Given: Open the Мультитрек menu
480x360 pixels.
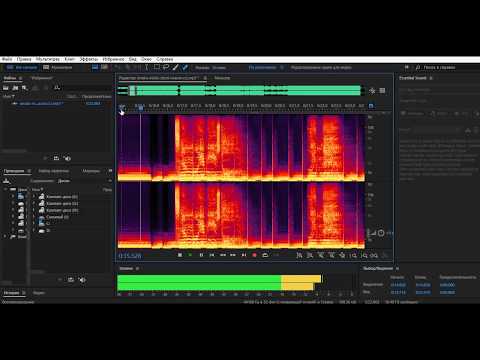Looking at the screenshot, I should pos(48,59).
